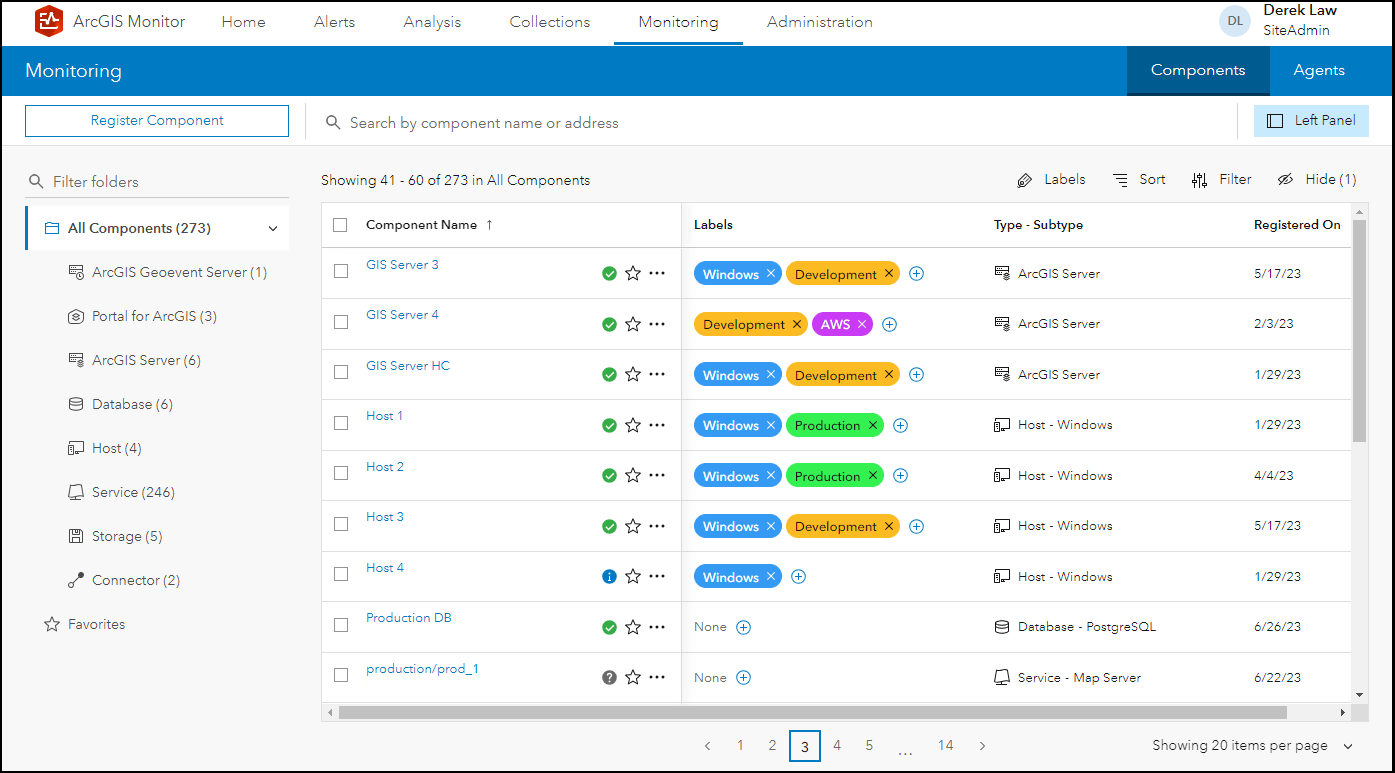Viewport: 1395px width, 773px height.
Task: Click unknown status icon for production/prod_1
Action: [x=609, y=678]
